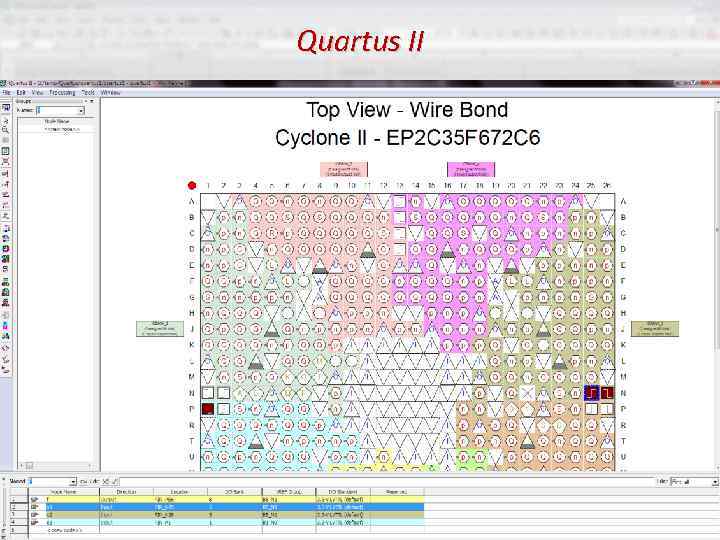Image resolution: width=720 pixels, height=540 pixels.
Task: Sort by the Direction column header
Action: (126, 492)
